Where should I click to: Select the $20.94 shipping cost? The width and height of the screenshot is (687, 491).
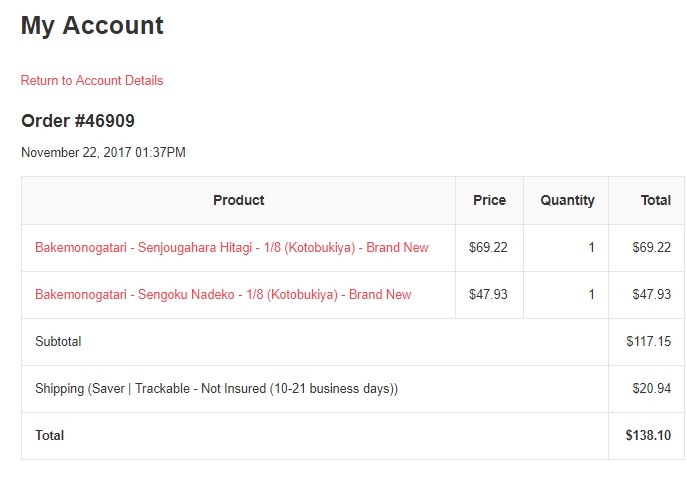click(651, 389)
